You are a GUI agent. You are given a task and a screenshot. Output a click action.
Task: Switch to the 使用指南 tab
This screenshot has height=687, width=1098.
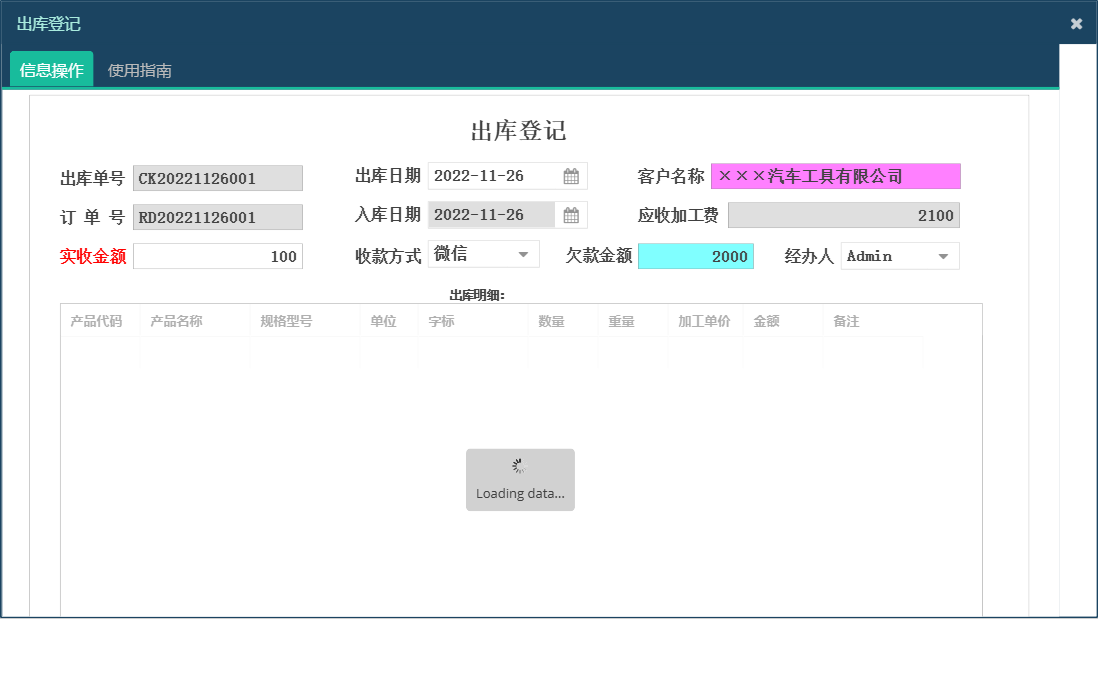tap(139, 70)
